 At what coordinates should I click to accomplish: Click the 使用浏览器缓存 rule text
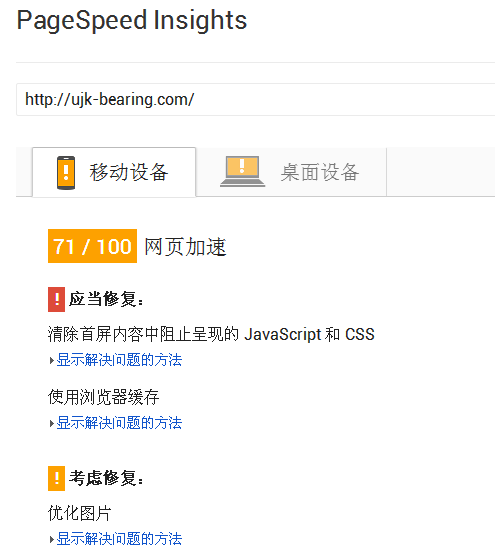[x=104, y=397]
